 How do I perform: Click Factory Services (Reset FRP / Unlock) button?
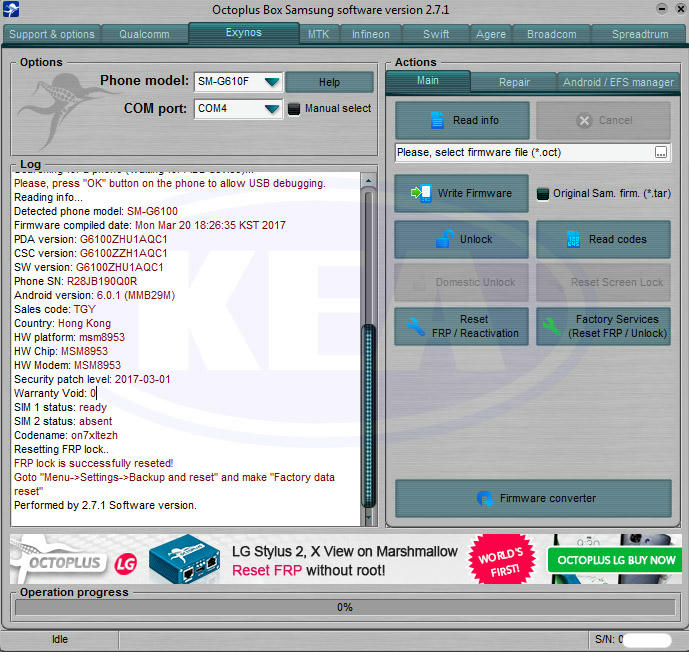(x=603, y=326)
